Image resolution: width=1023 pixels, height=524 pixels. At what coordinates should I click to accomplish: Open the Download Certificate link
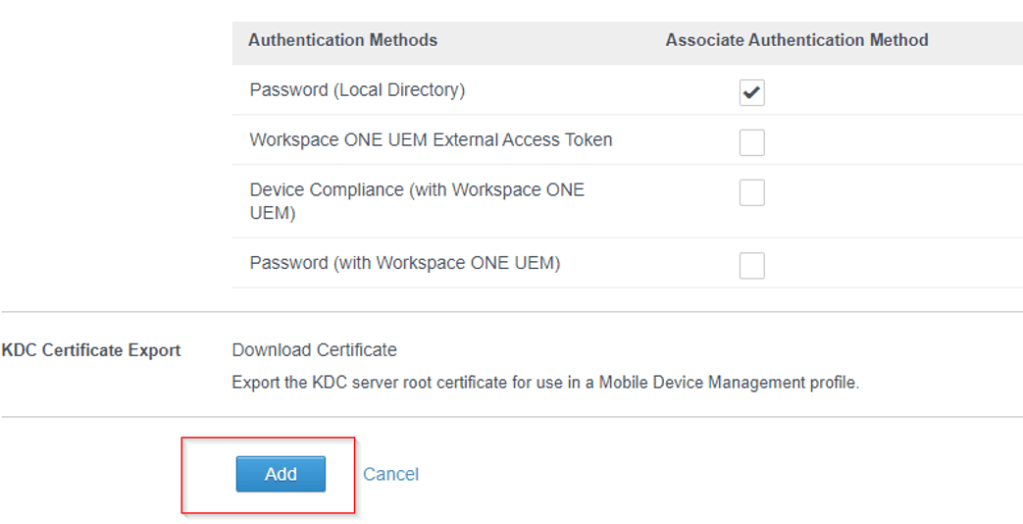tap(314, 350)
